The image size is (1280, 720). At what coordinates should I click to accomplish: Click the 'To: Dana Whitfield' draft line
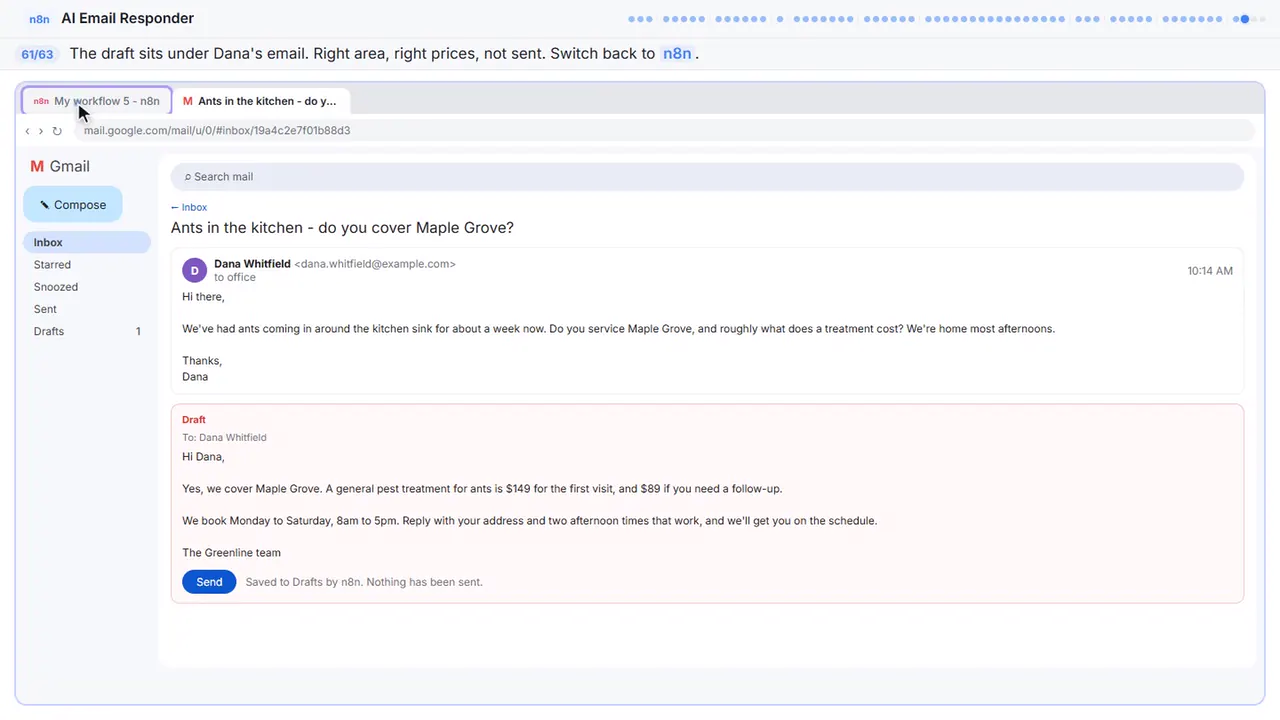[x=224, y=437]
